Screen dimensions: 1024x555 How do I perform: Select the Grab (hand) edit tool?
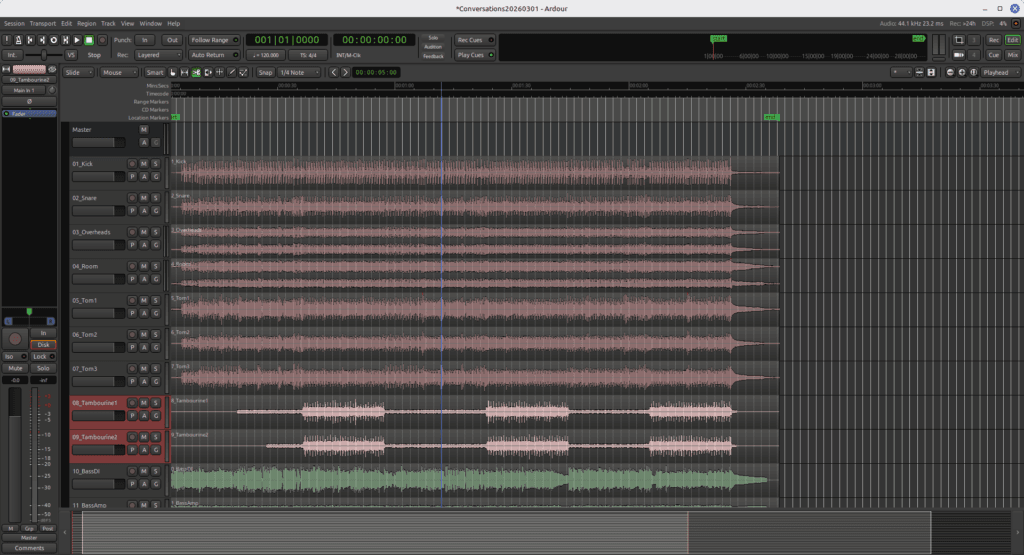click(x=174, y=72)
